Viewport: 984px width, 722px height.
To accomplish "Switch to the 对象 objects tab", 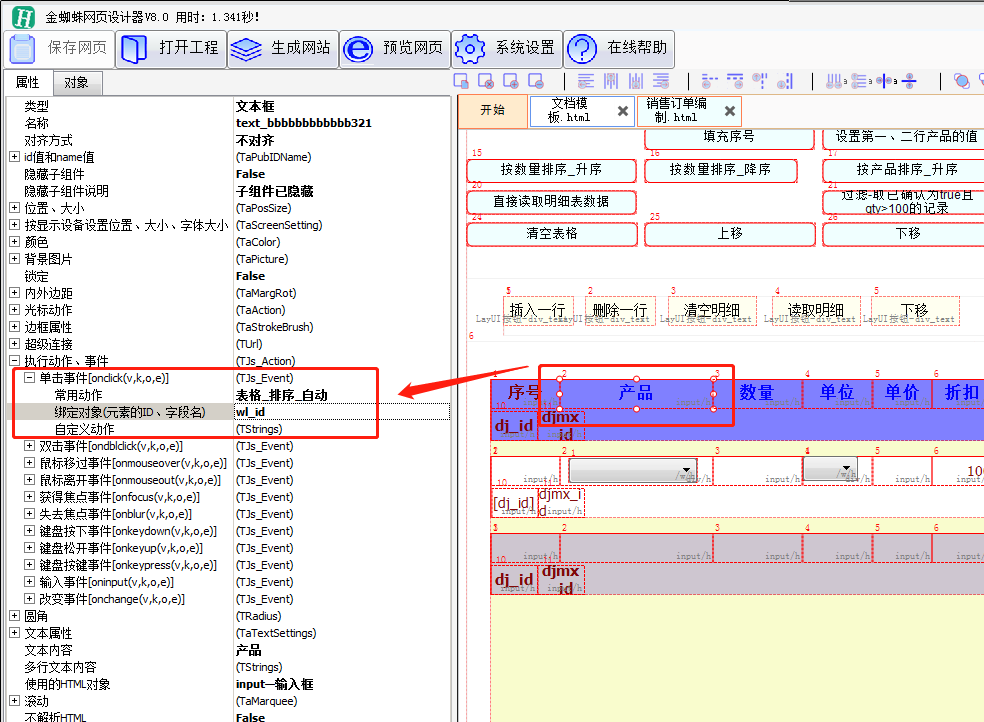I will coord(76,83).
